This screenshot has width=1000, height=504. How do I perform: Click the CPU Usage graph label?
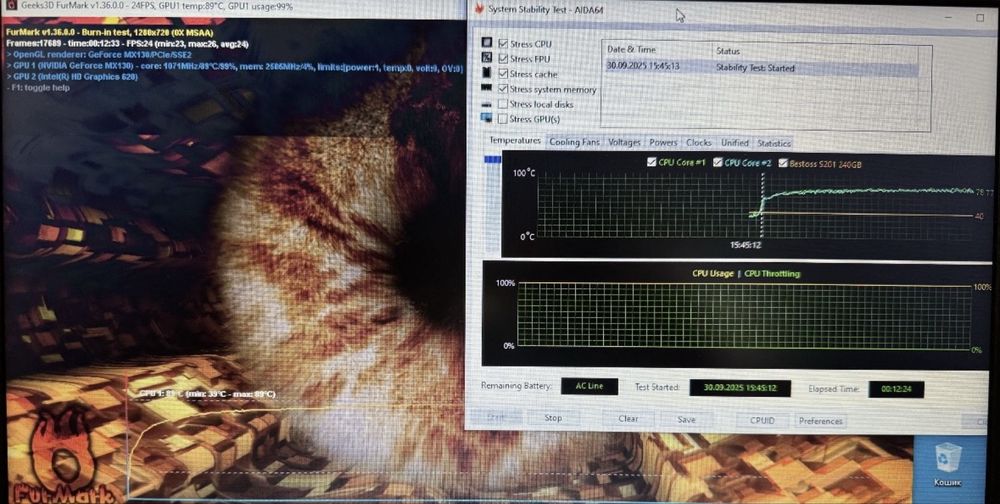[x=712, y=273]
